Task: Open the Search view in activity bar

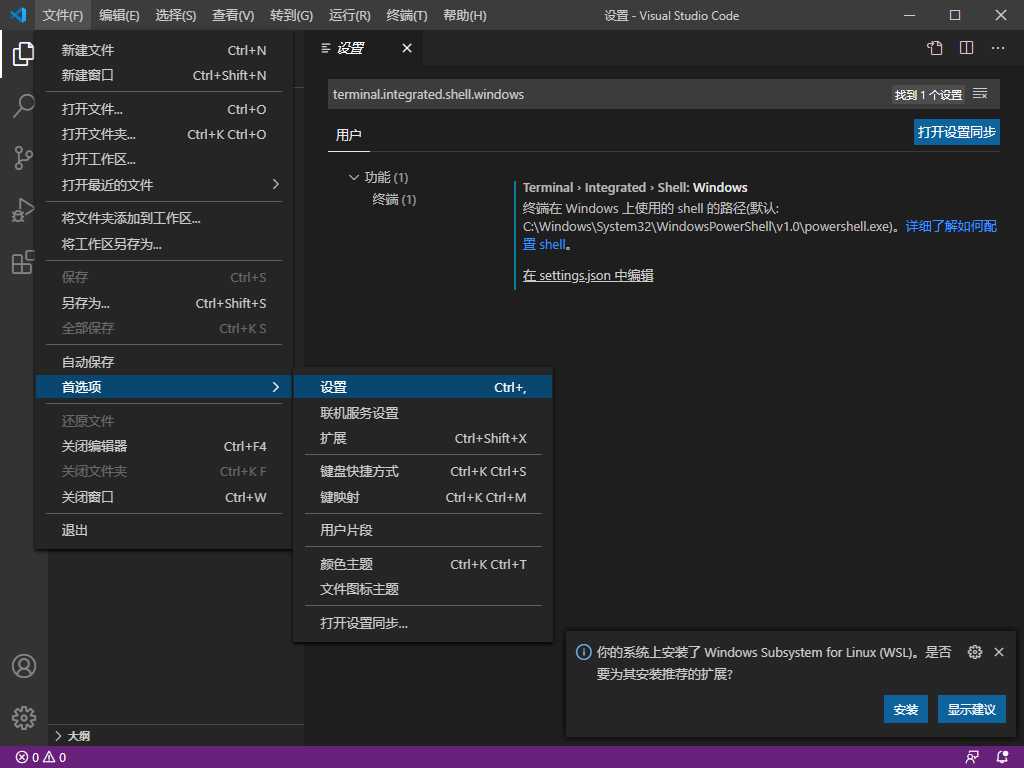Action: tap(24, 105)
